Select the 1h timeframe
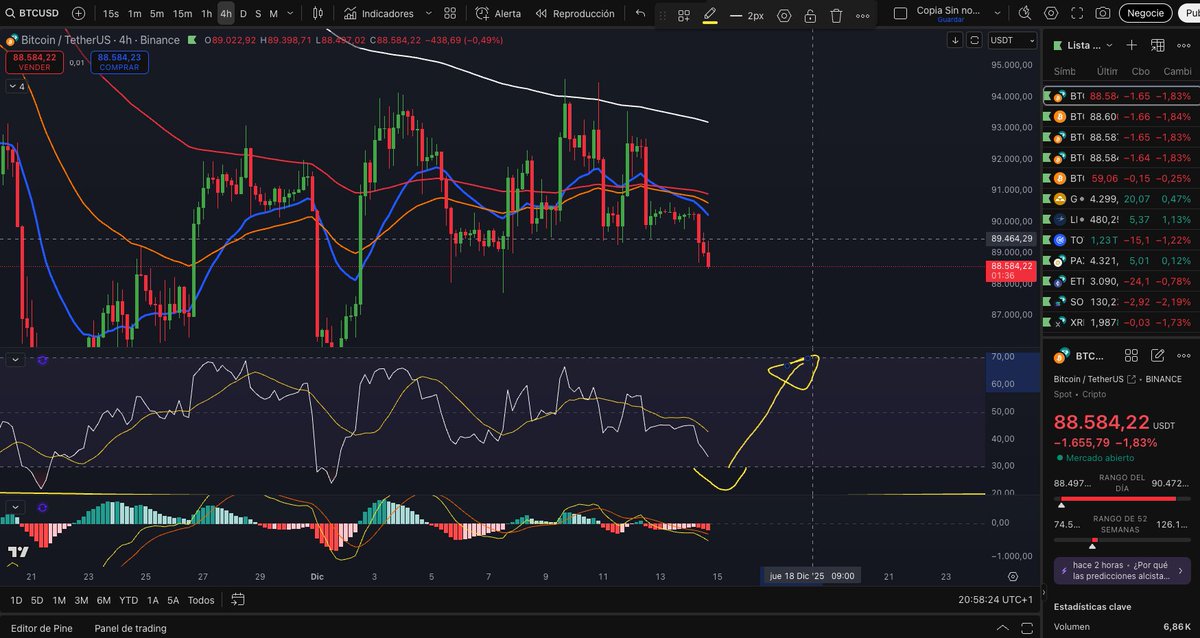This screenshot has height=638, width=1200. [206, 14]
